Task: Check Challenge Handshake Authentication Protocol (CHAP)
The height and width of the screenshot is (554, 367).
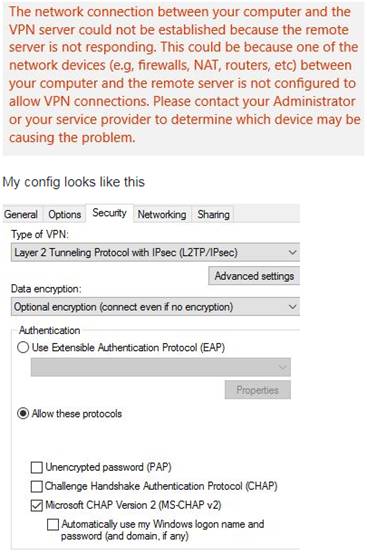Action: pos(36,486)
